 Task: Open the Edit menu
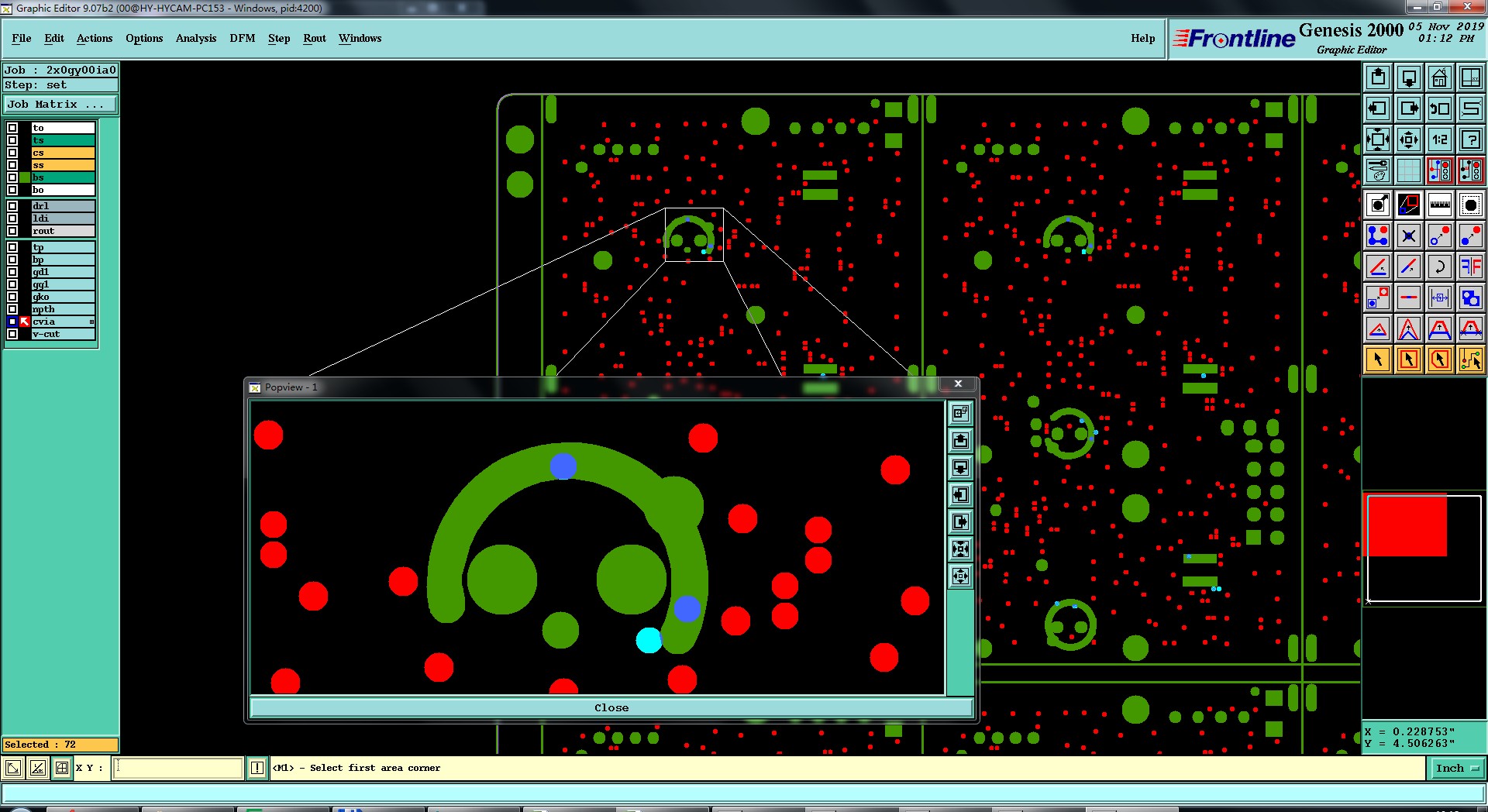54,38
